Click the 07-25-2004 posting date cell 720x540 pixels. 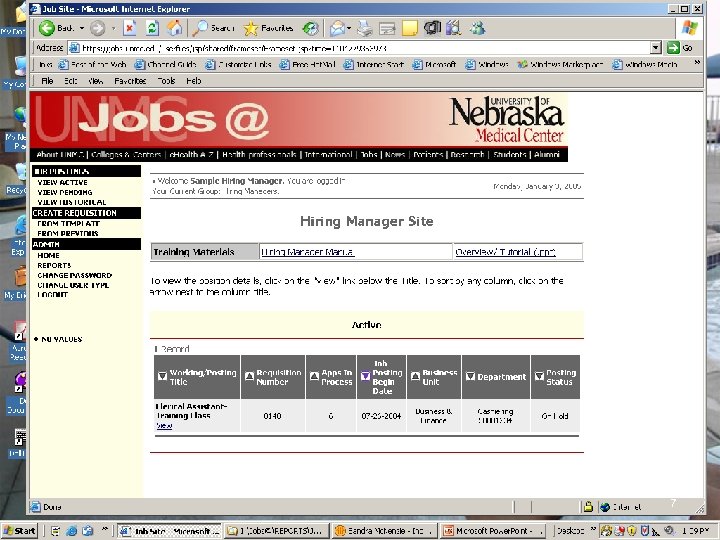[381, 416]
